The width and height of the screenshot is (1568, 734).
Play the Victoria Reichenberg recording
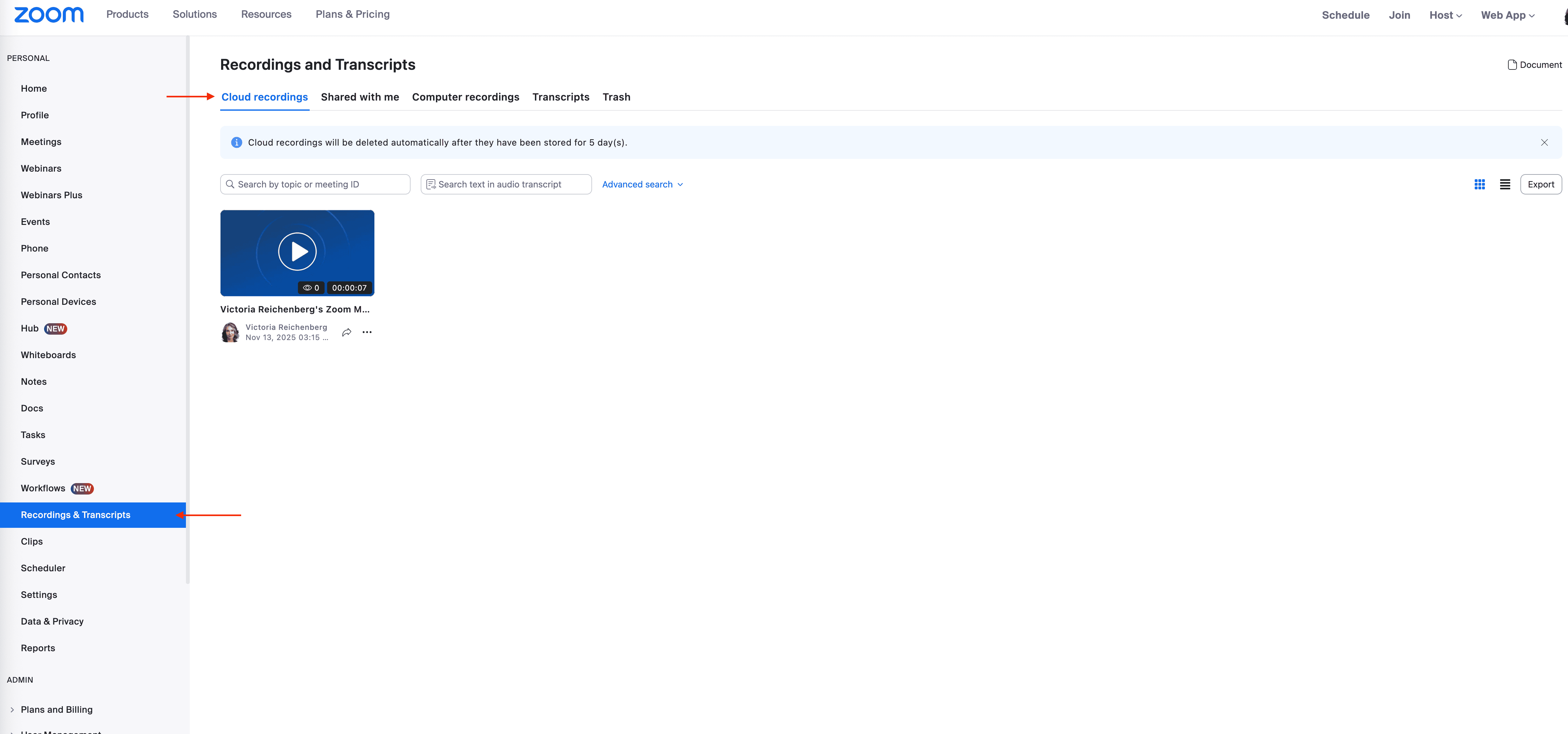coord(297,251)
